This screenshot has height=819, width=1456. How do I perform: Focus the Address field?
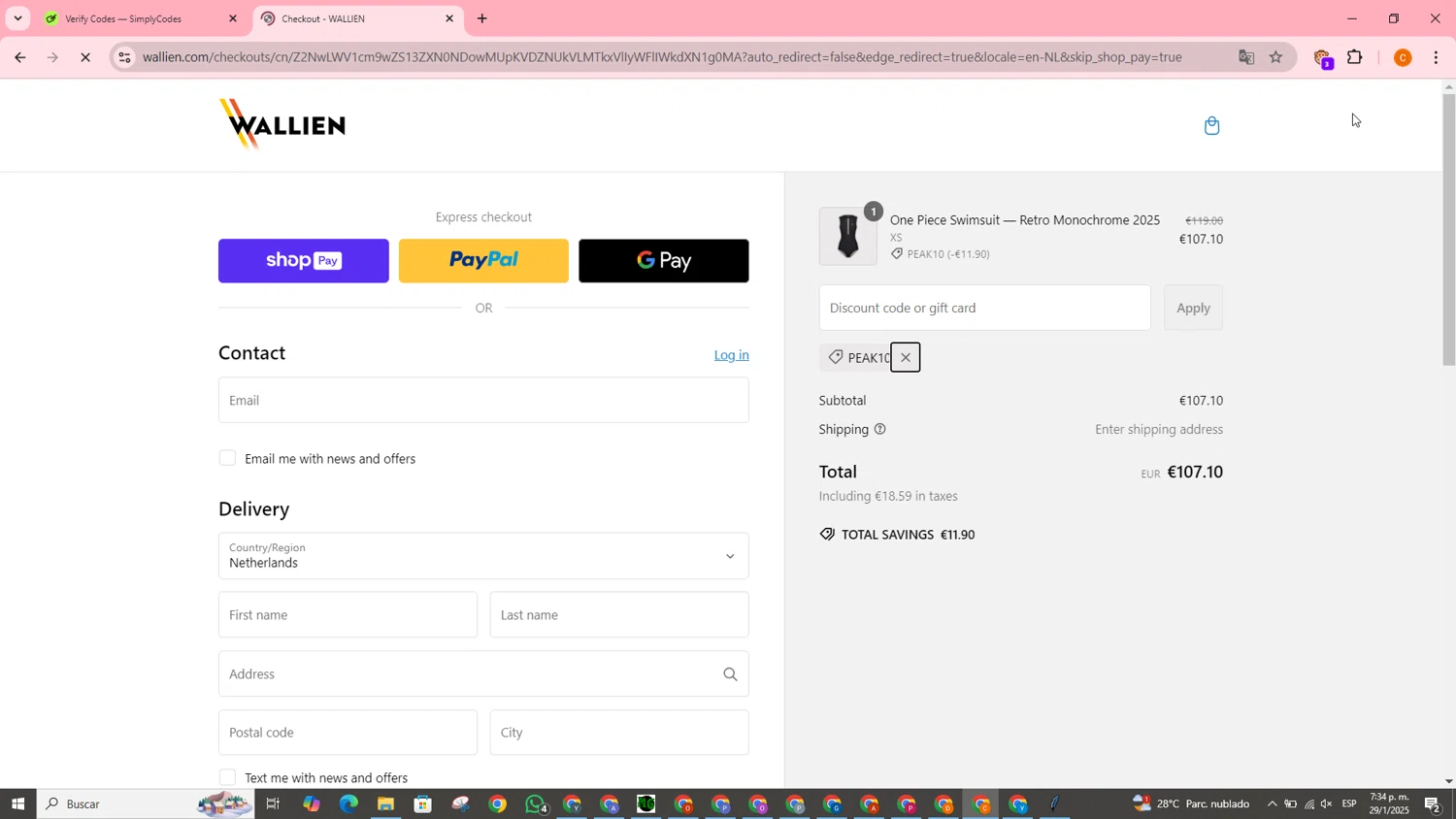[x=483, y=673]
